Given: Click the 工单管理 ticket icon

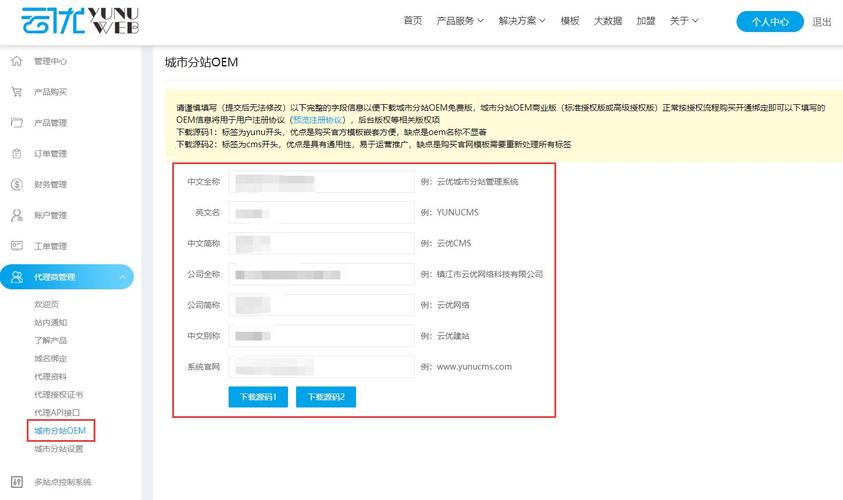Looking at the screenshot, I should (x=17, y=246).
